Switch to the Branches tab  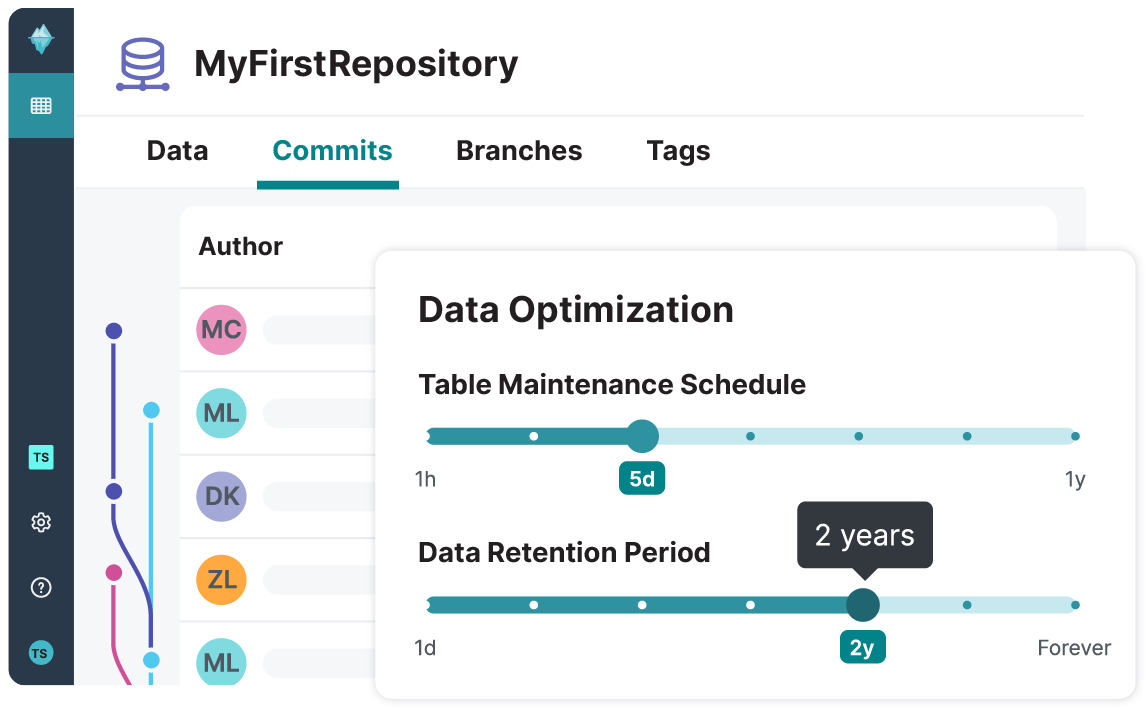519,151
